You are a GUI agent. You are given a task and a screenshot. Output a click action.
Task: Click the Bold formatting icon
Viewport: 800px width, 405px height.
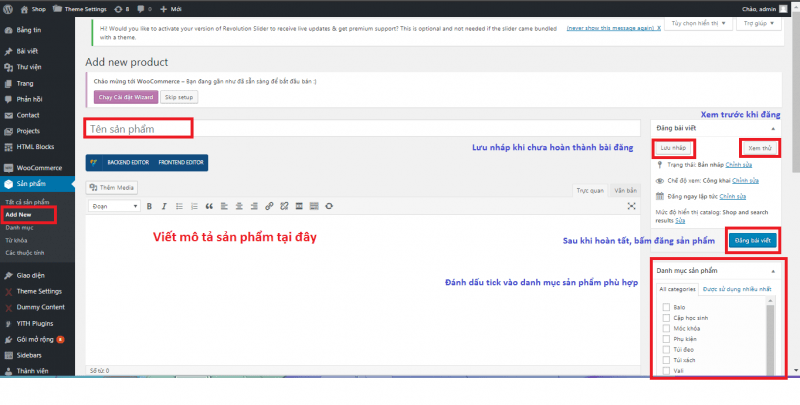(x=149, y=207)
